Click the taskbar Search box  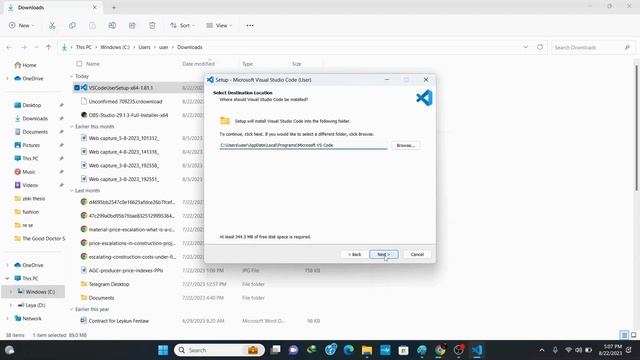point(219,350)
